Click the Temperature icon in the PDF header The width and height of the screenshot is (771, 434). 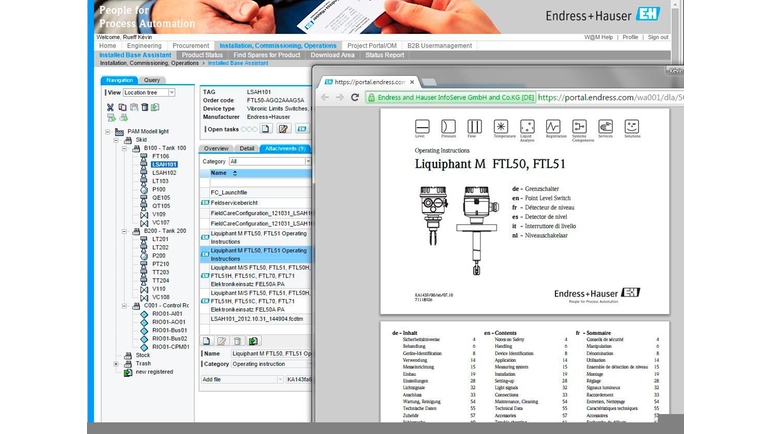(501, 127)
